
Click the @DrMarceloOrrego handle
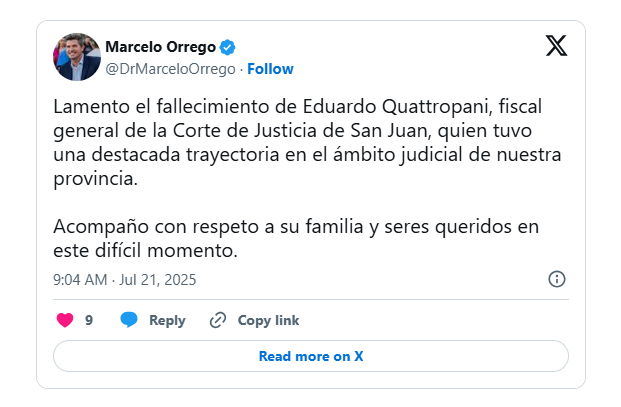pyautogui.click(x=170, y=69)
